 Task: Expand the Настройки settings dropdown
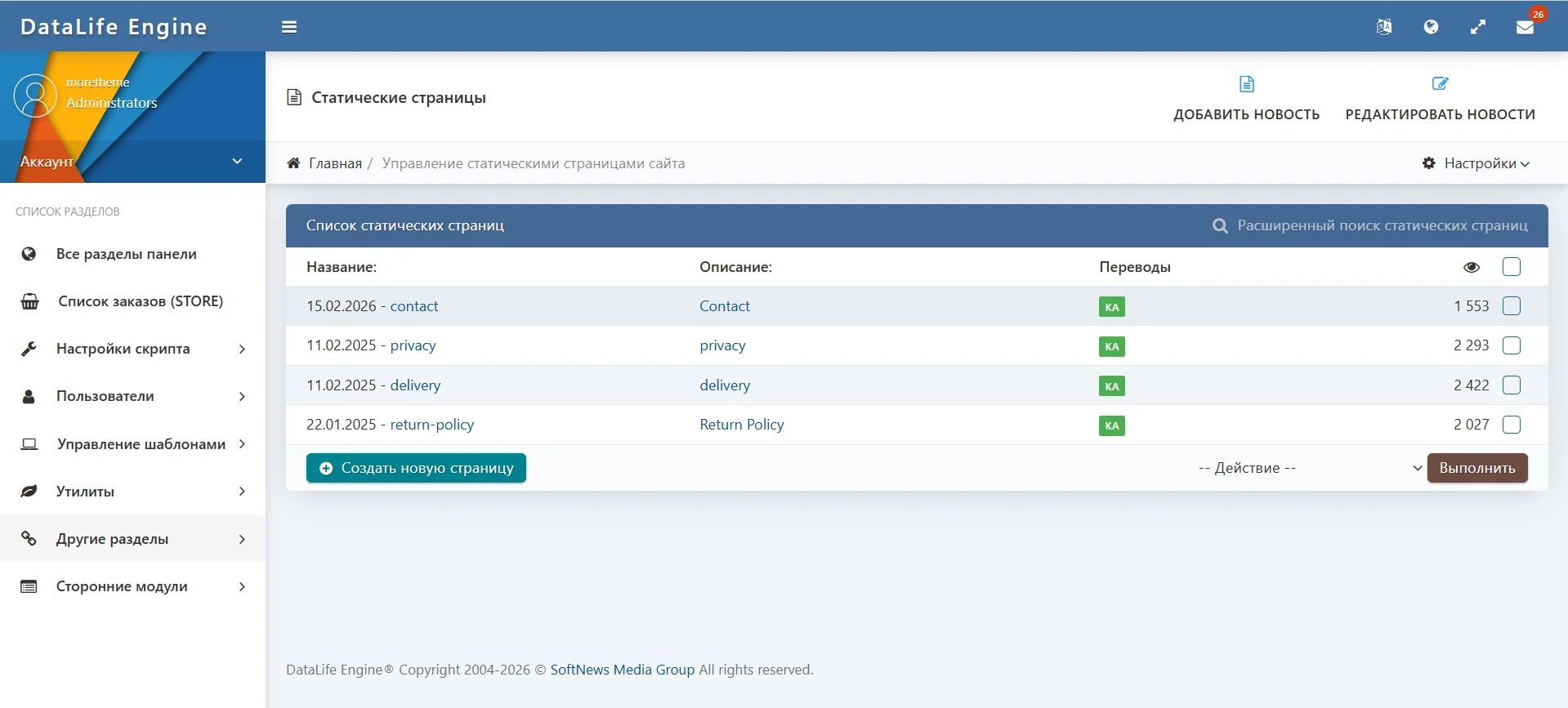pos(1476,163)
